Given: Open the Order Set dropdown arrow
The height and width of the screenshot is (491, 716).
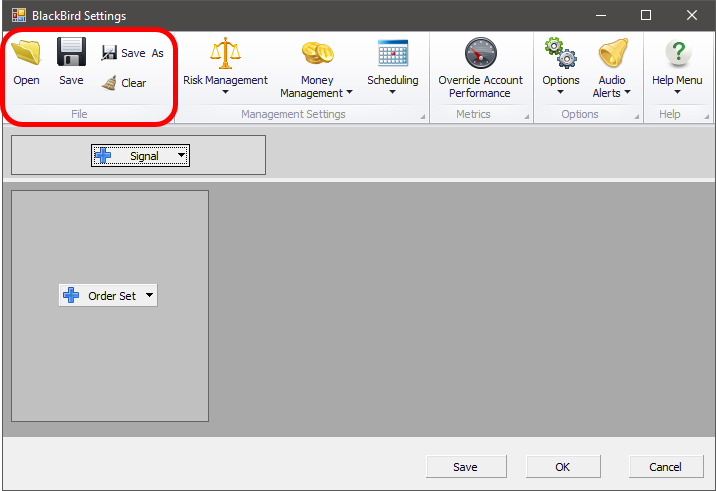Looking at the screenshot, I should (x=149, y=295).
